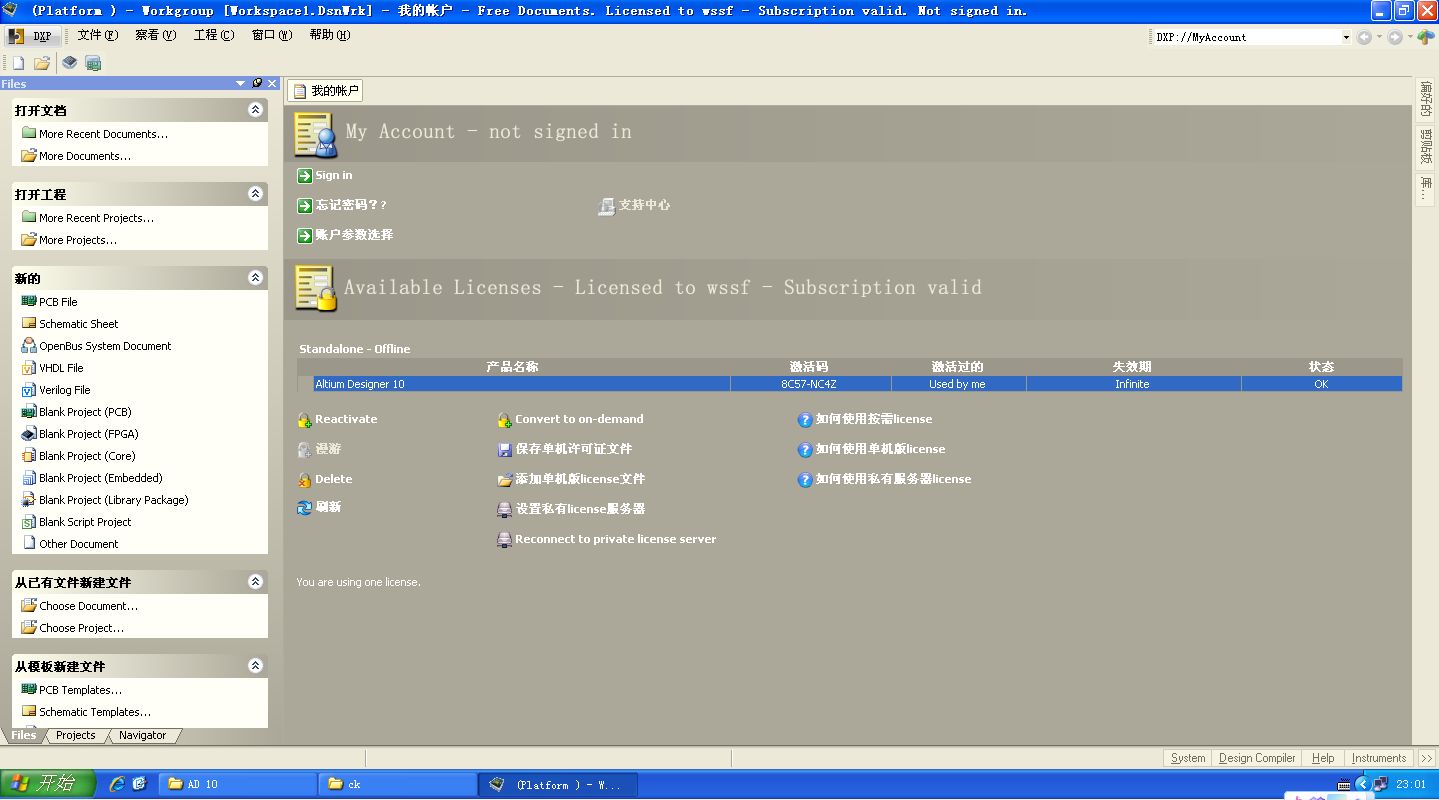1439x800 pixels.
Task: Select the Altium Designer 10 license row
Action: (x=850, y=384)
